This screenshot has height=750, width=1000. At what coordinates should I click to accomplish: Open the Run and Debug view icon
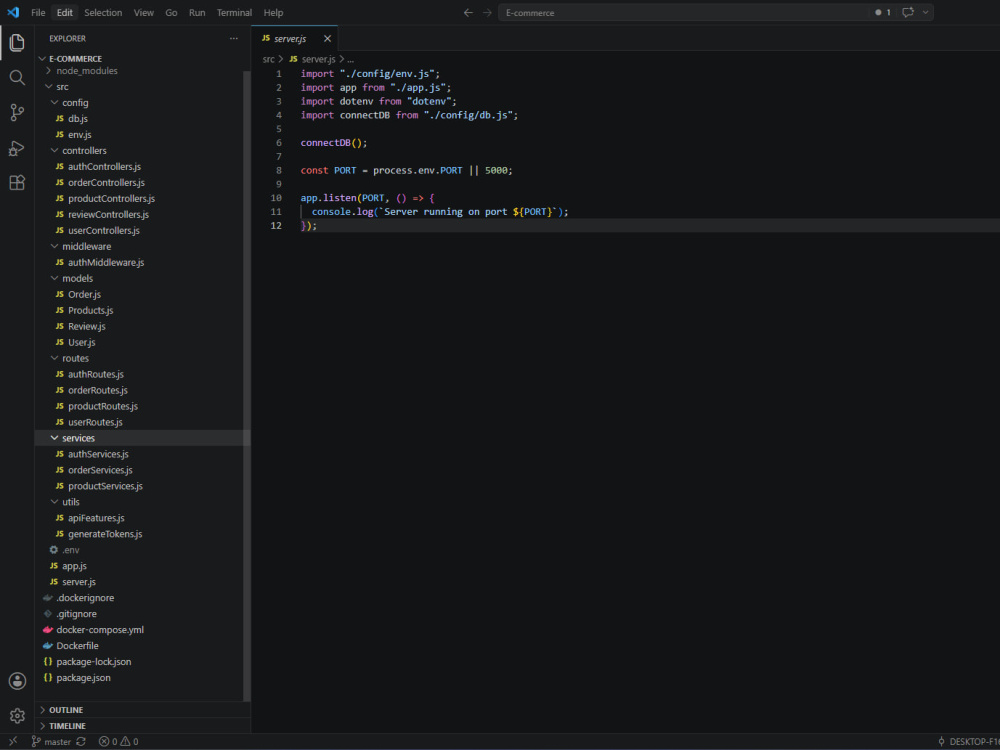(x=17, y=148)
